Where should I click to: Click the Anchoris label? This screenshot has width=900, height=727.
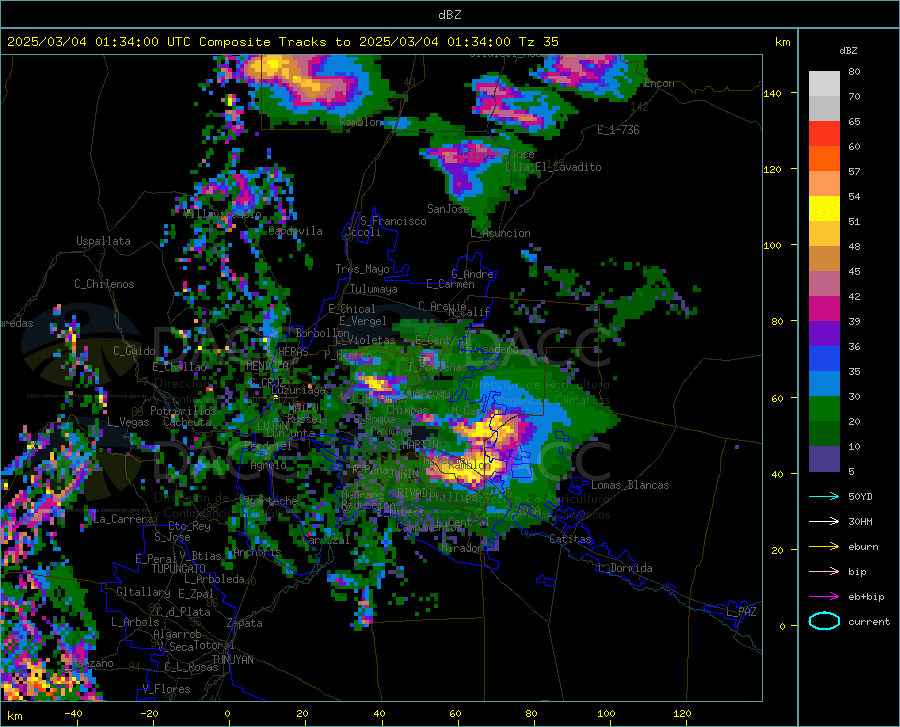coord(257,552)
